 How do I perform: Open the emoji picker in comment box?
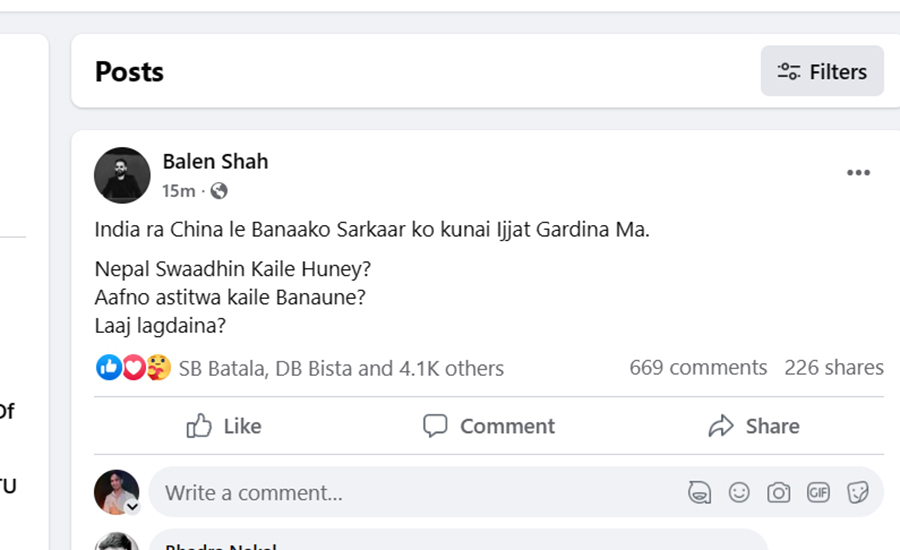click(739, 492)
